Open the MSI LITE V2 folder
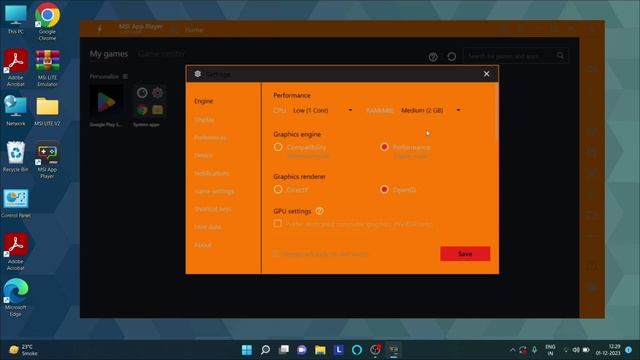640x360 pixels. click(47, 111)
